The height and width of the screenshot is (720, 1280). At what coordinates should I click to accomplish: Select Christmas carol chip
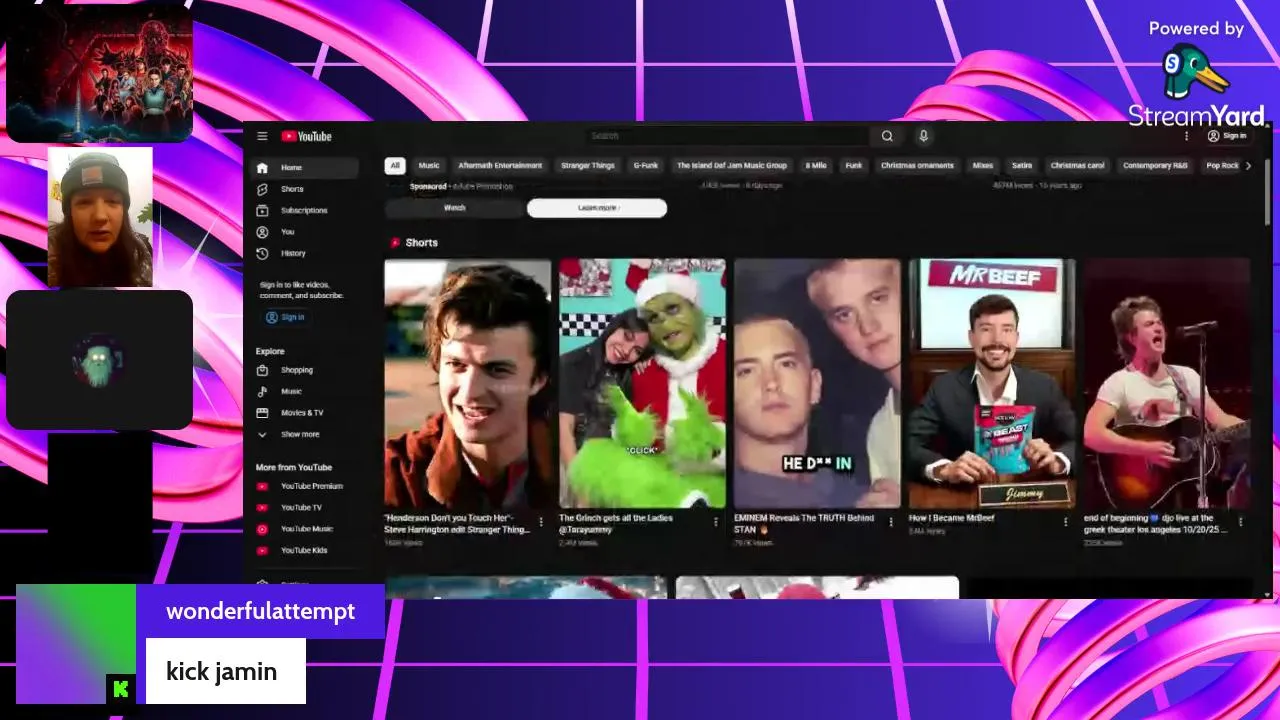pos(1078,165)
